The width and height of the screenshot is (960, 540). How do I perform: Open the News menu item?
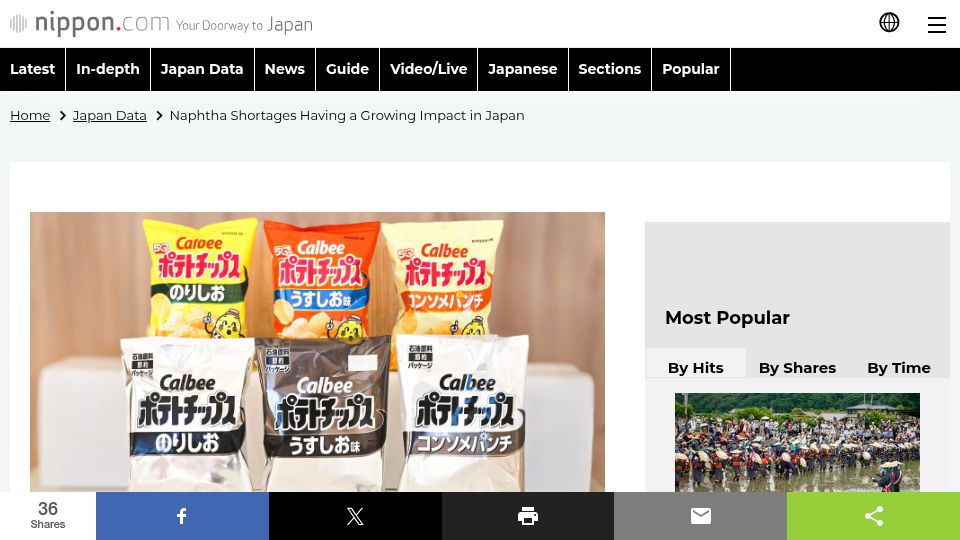click(285, 69)
